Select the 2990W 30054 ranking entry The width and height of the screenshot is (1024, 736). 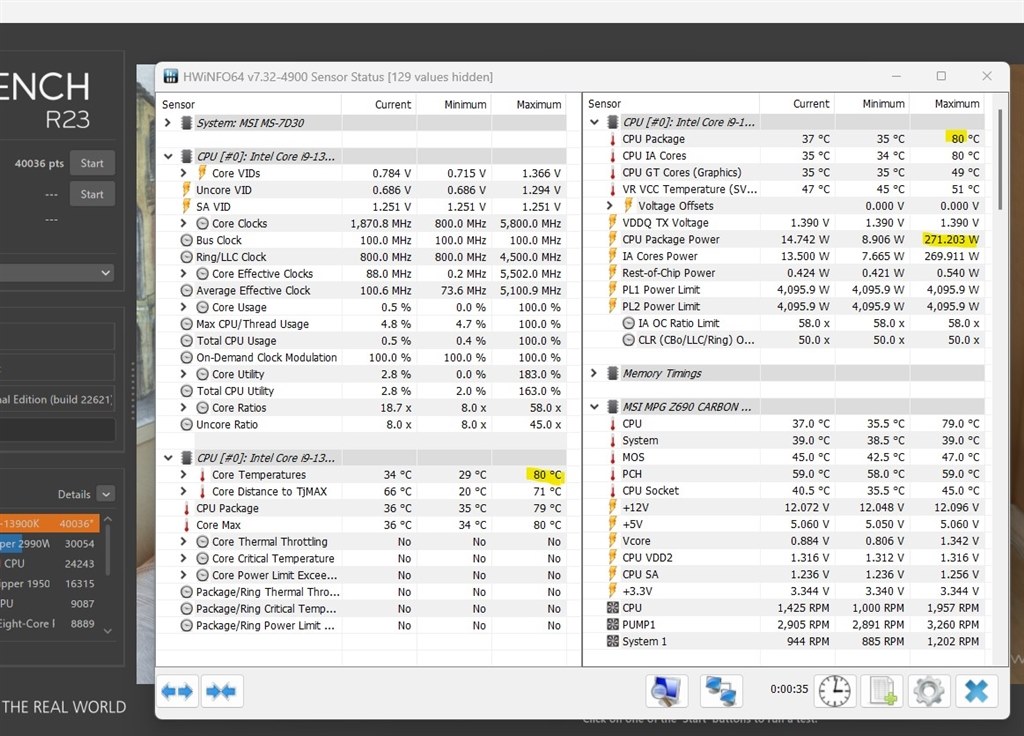pyautogui.click(x=50, y=543)
